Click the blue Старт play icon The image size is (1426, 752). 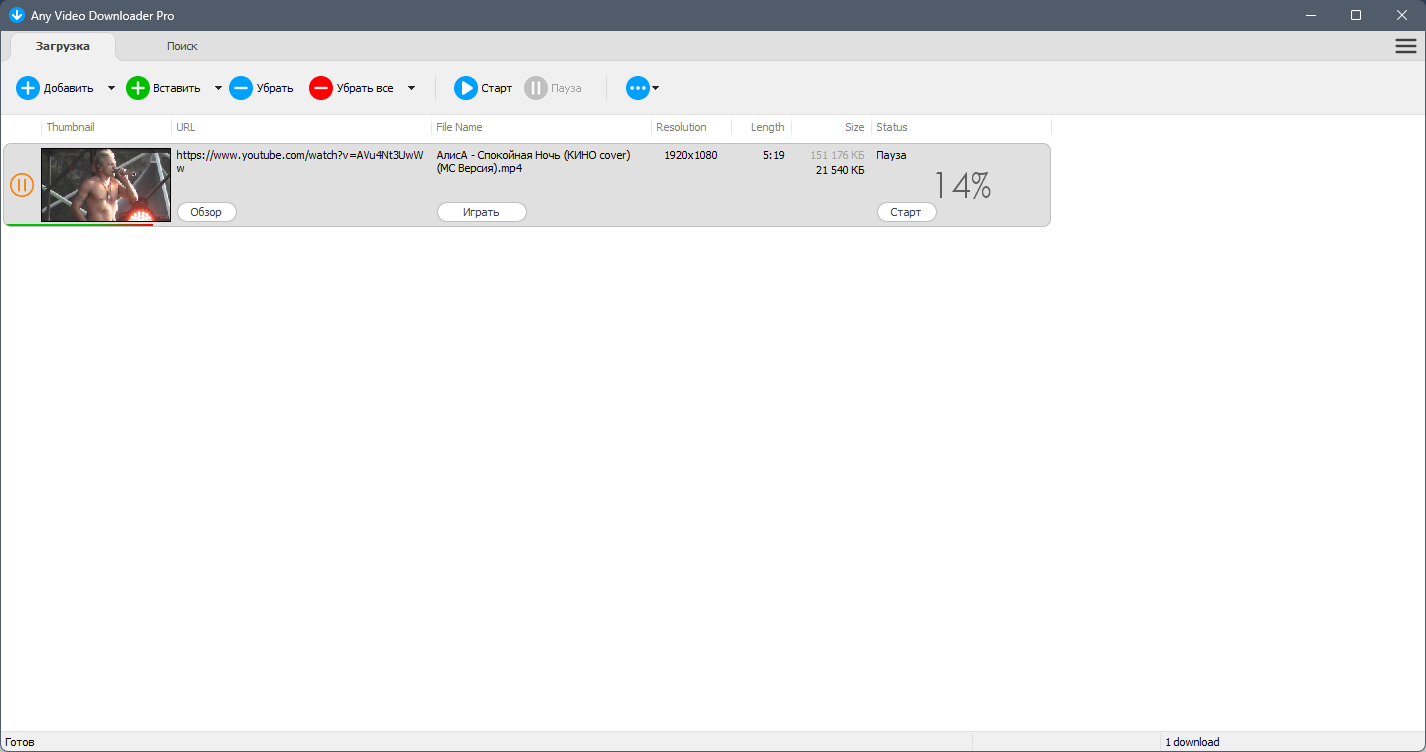coord(466,88)
